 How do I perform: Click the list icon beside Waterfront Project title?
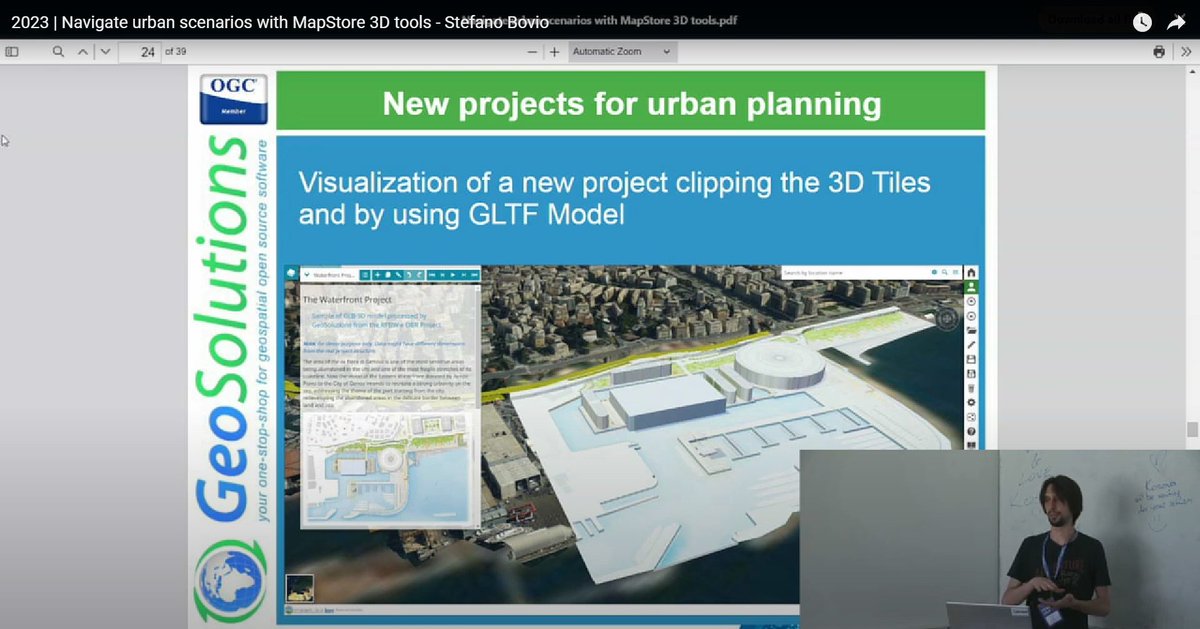[365, 274]
